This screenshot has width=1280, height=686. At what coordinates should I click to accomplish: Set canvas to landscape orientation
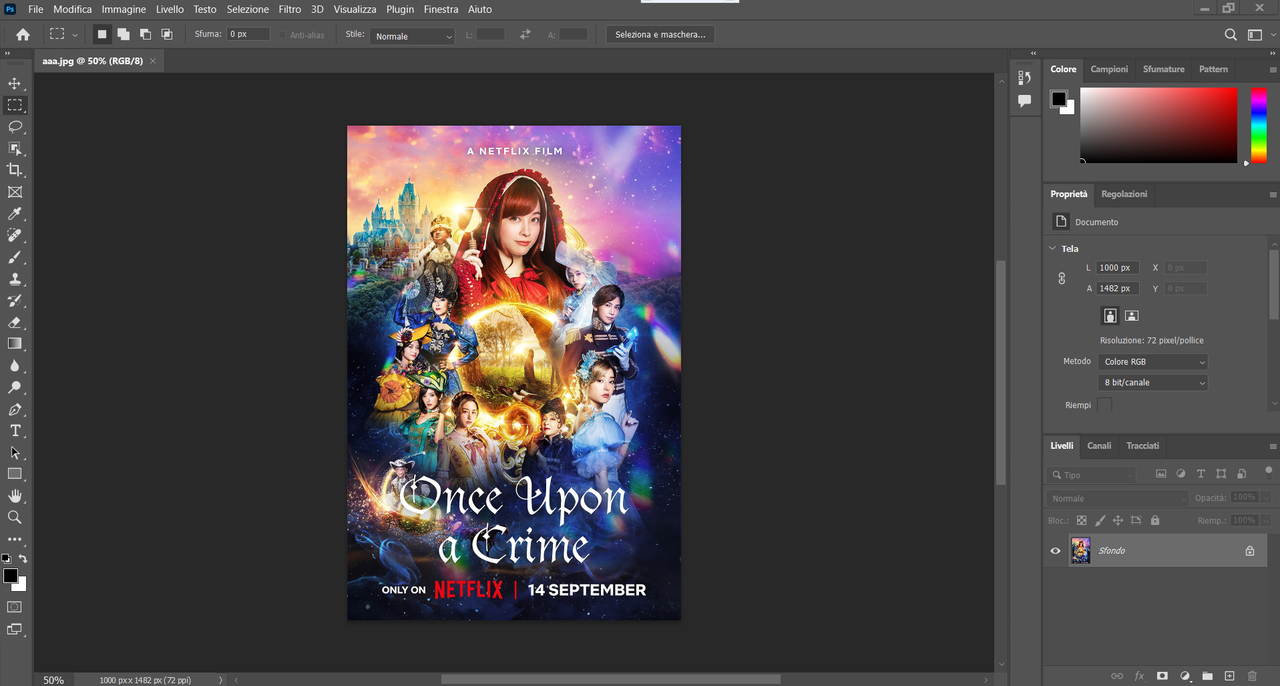pyautogui.click(x=1132, y=315)
